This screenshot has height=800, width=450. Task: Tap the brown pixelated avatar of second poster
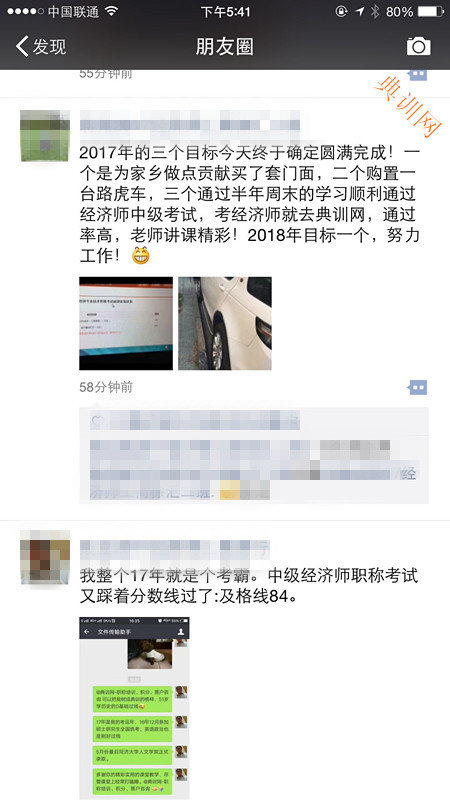(x=45, y=557)
